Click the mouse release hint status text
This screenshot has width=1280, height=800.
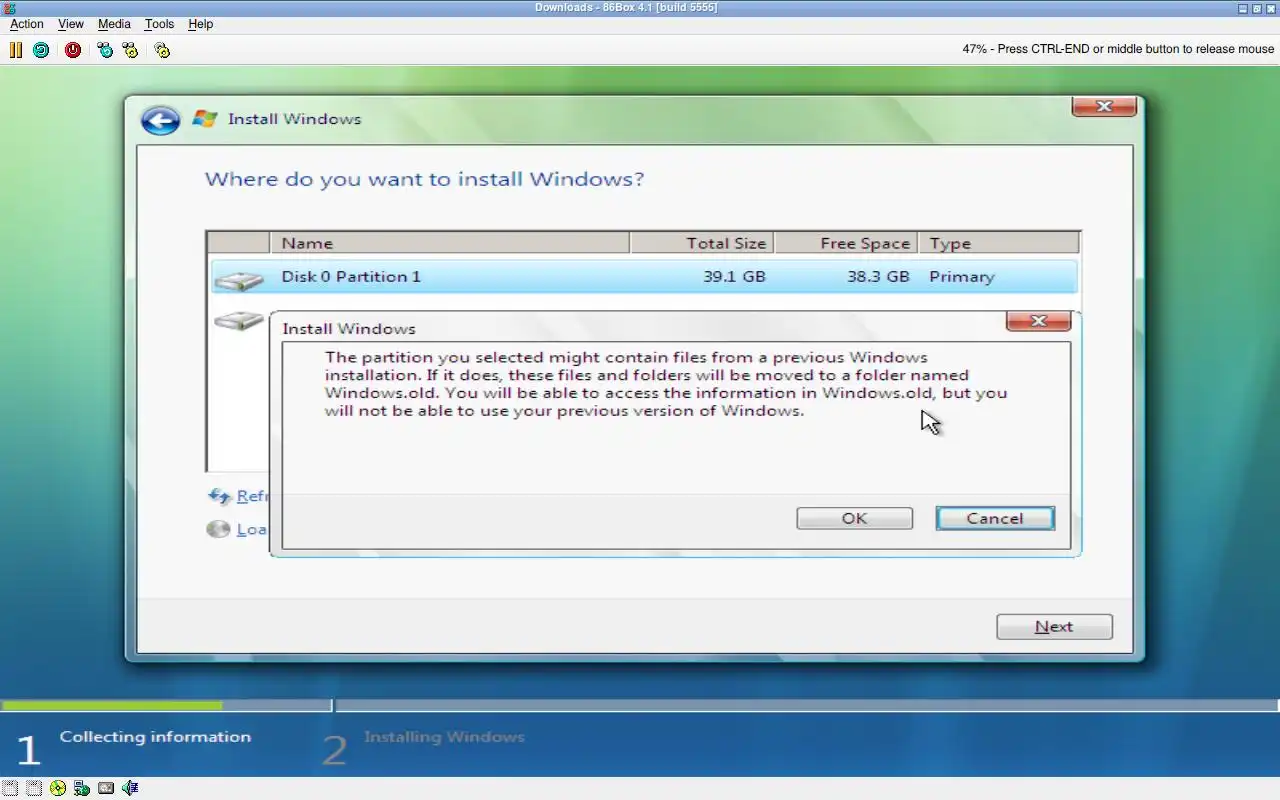[x=1118, y=49]
